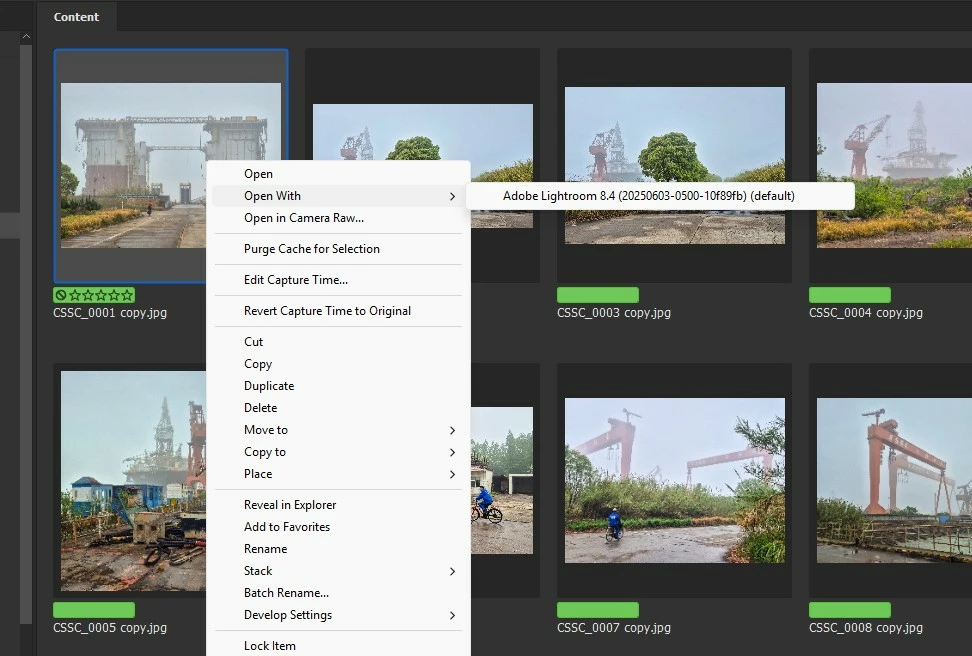Click the file name CSSC_0007 copy.jpg
Screen dimensions: 972x656
614,628
